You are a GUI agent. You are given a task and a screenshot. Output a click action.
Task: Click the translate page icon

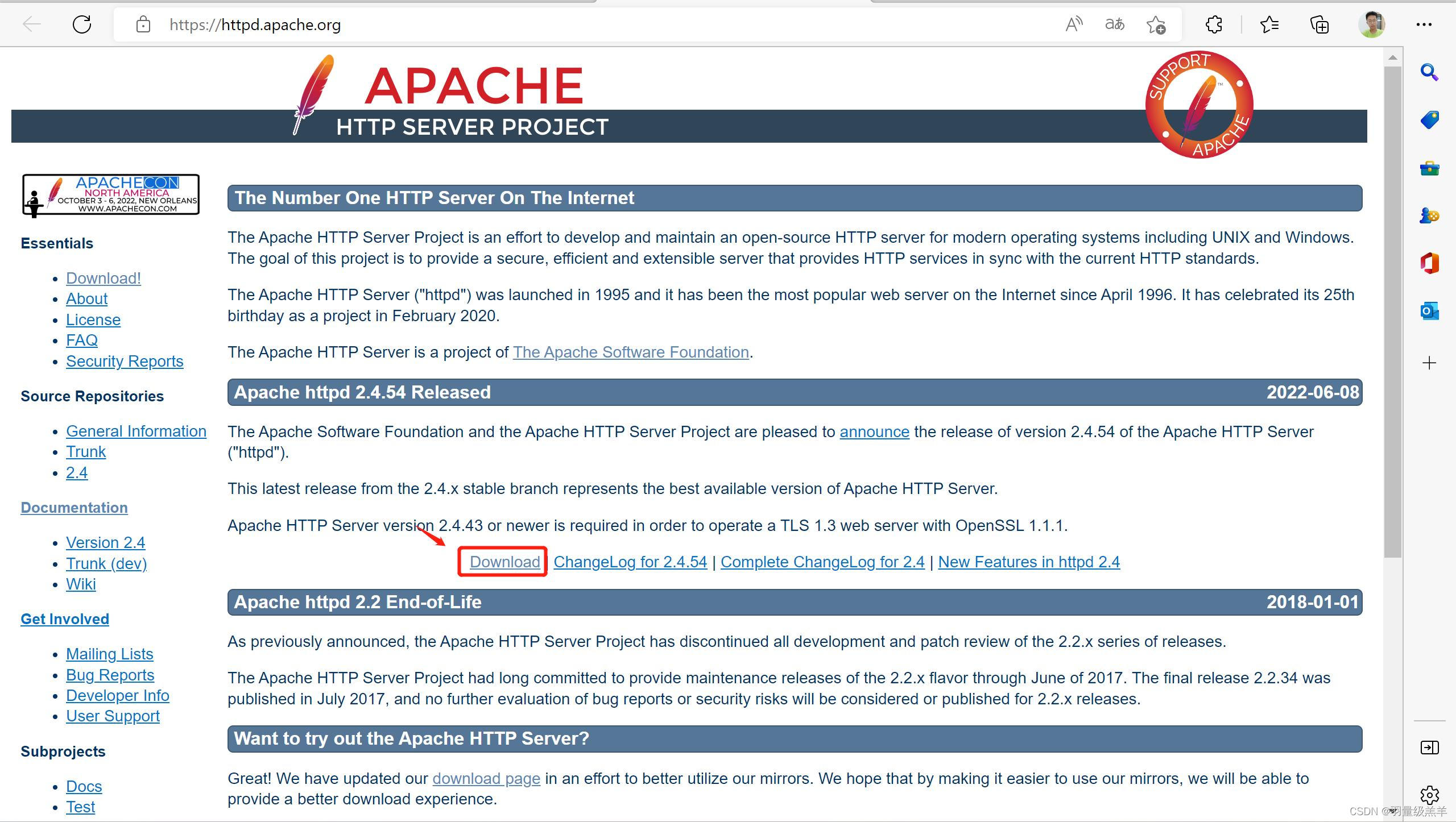click(1115, 24)
